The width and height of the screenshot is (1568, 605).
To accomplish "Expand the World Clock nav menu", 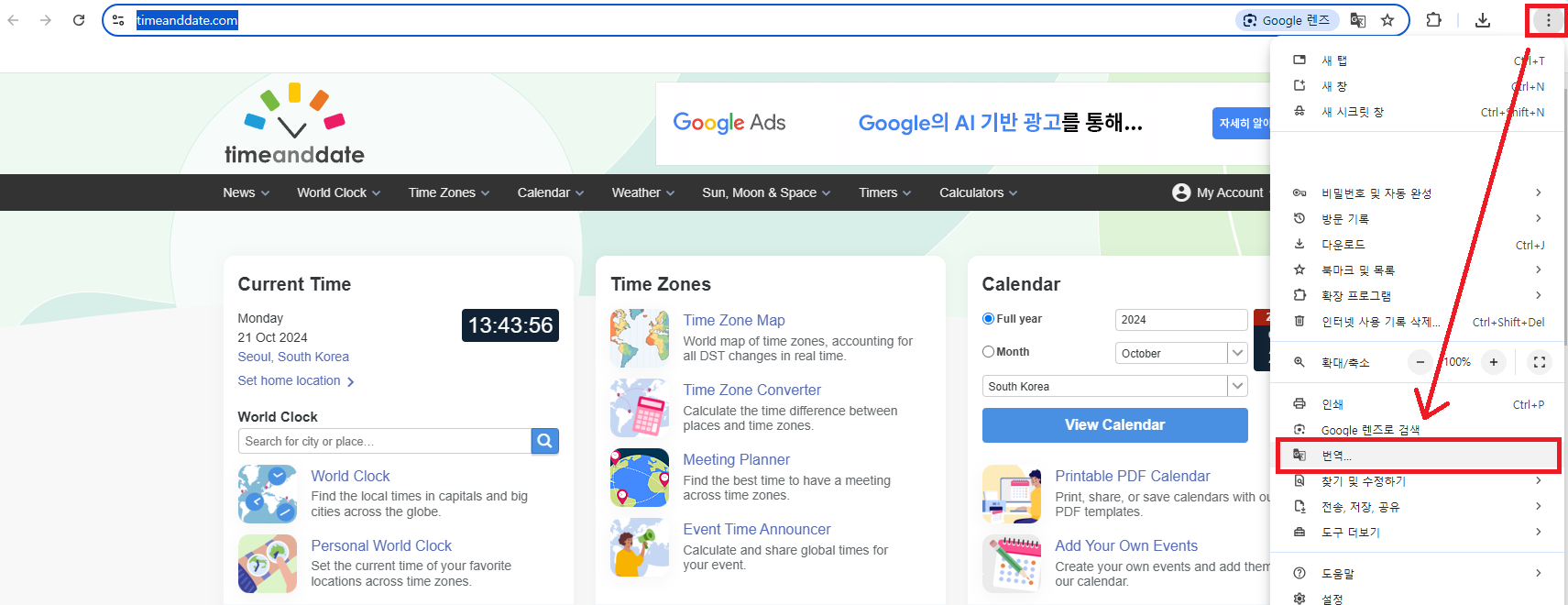I will (x=338, y=192).
